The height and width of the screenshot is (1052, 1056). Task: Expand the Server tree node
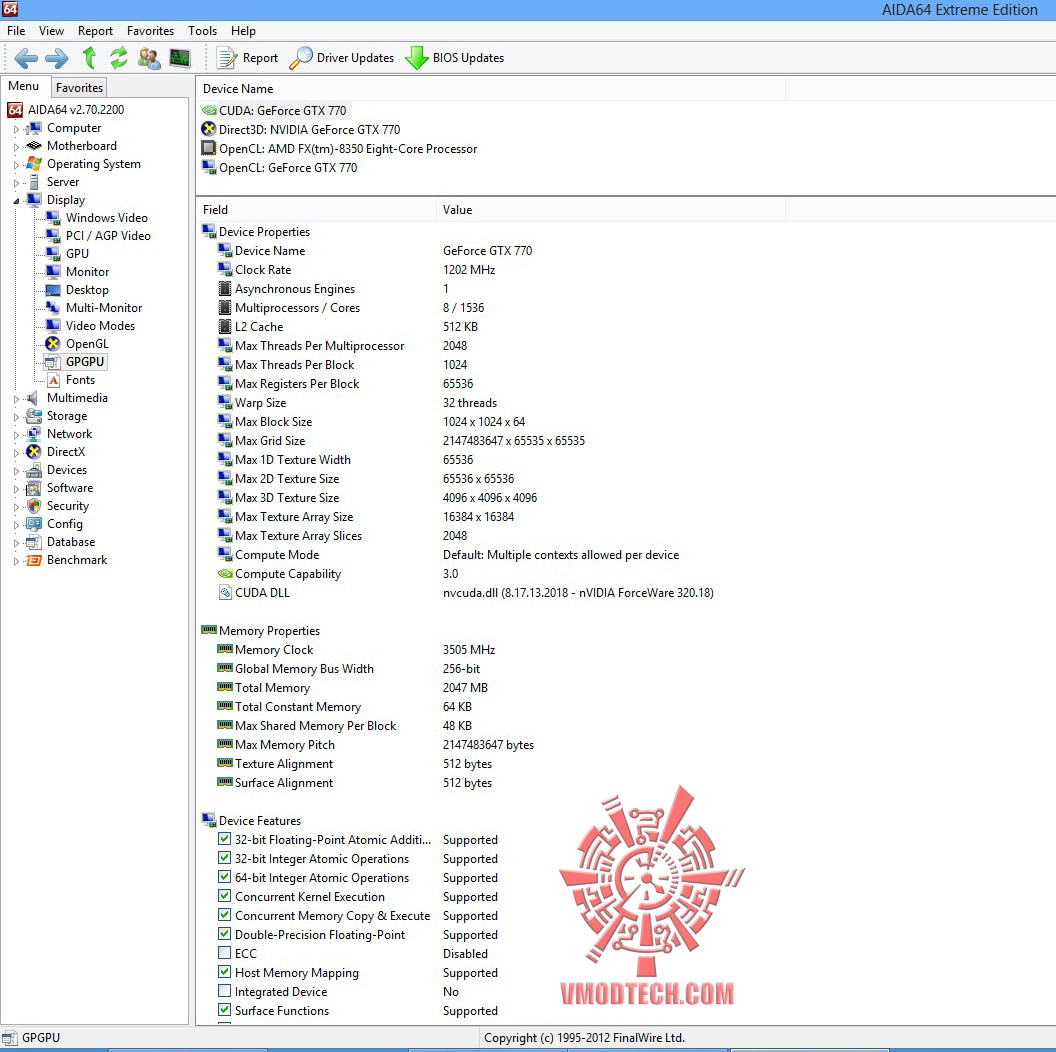pos(16,183)
